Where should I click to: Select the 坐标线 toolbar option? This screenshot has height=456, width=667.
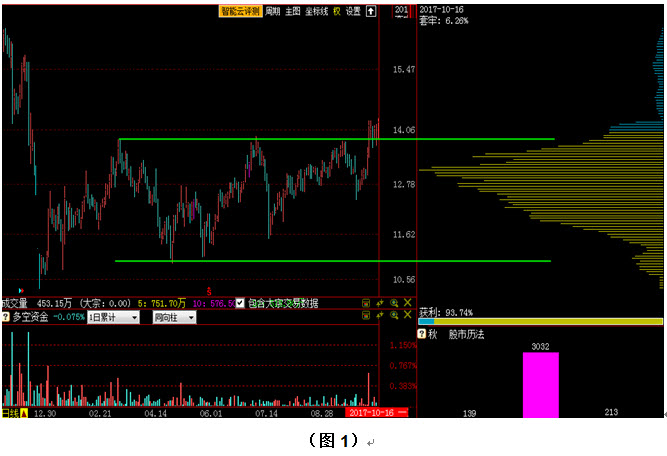(x=315, y=12)
